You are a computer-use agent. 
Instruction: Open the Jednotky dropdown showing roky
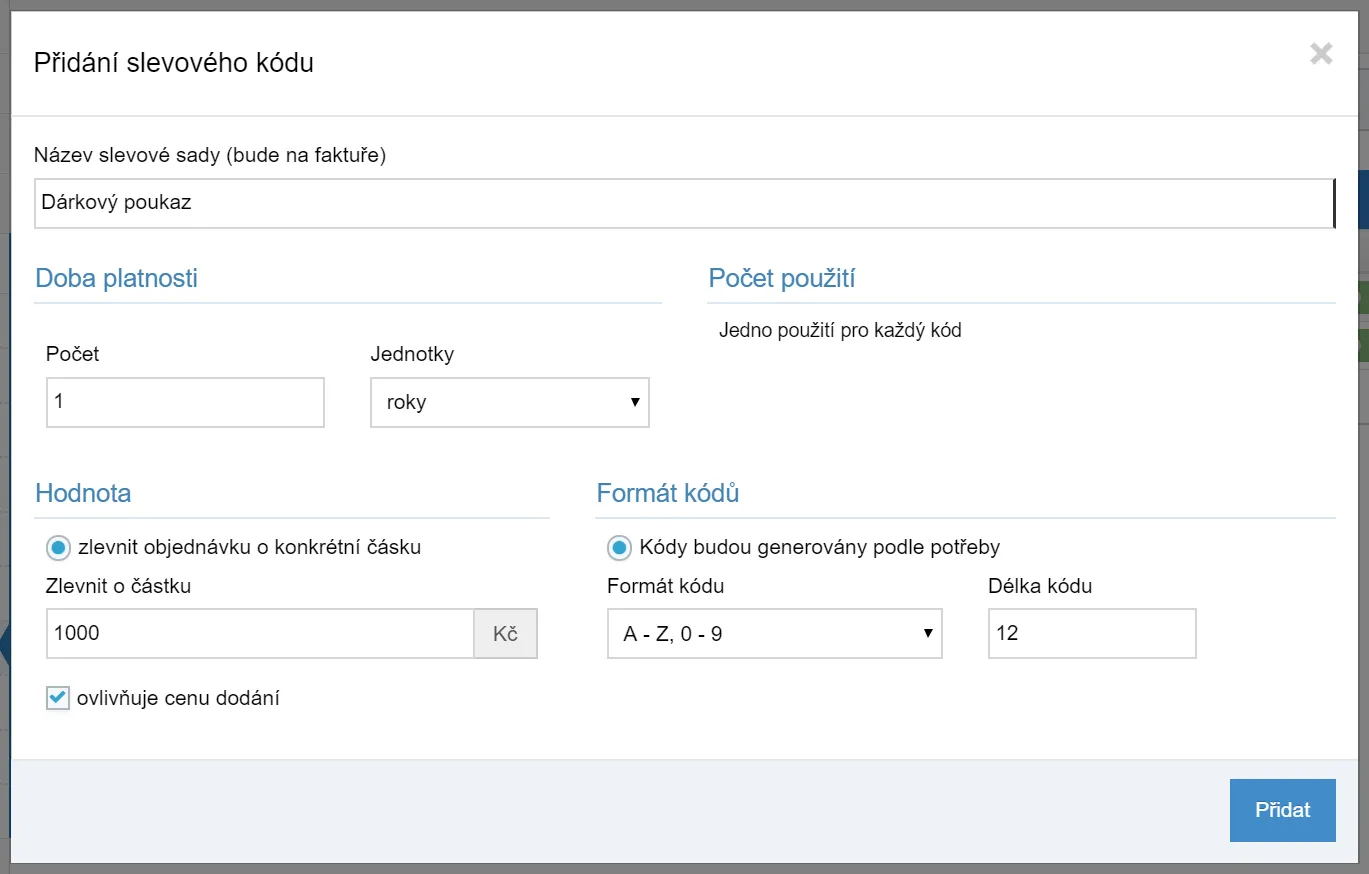click(x=510, y=402)
